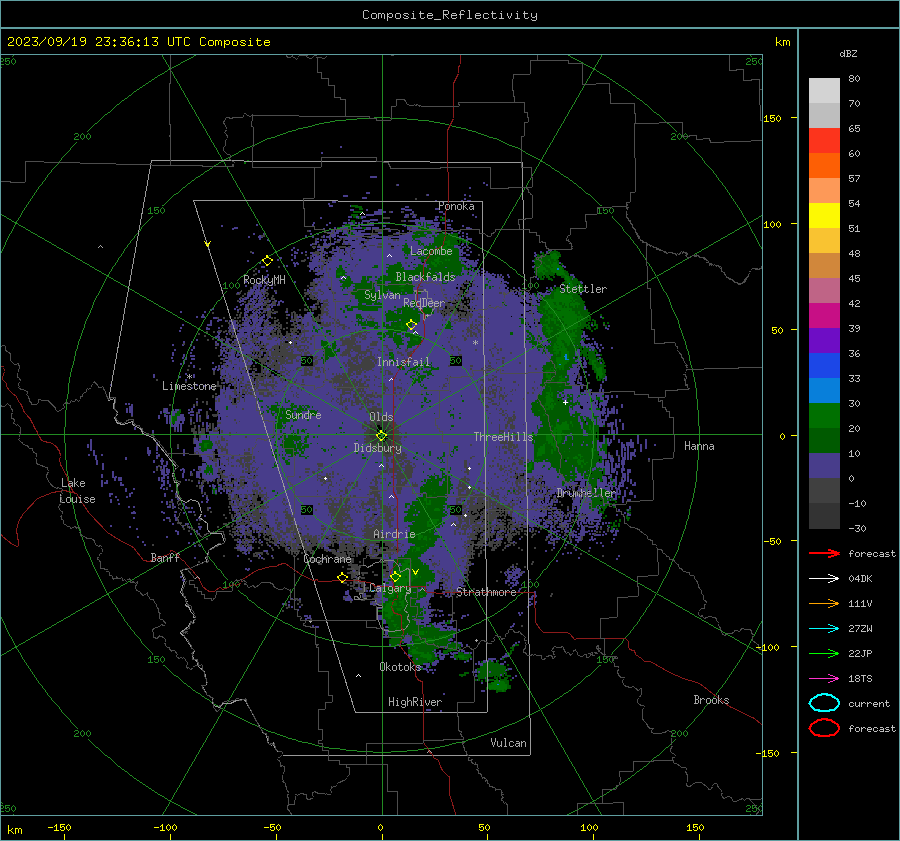Click the RockyMH label
Screen dimensions: 900x841
[264, 280]
